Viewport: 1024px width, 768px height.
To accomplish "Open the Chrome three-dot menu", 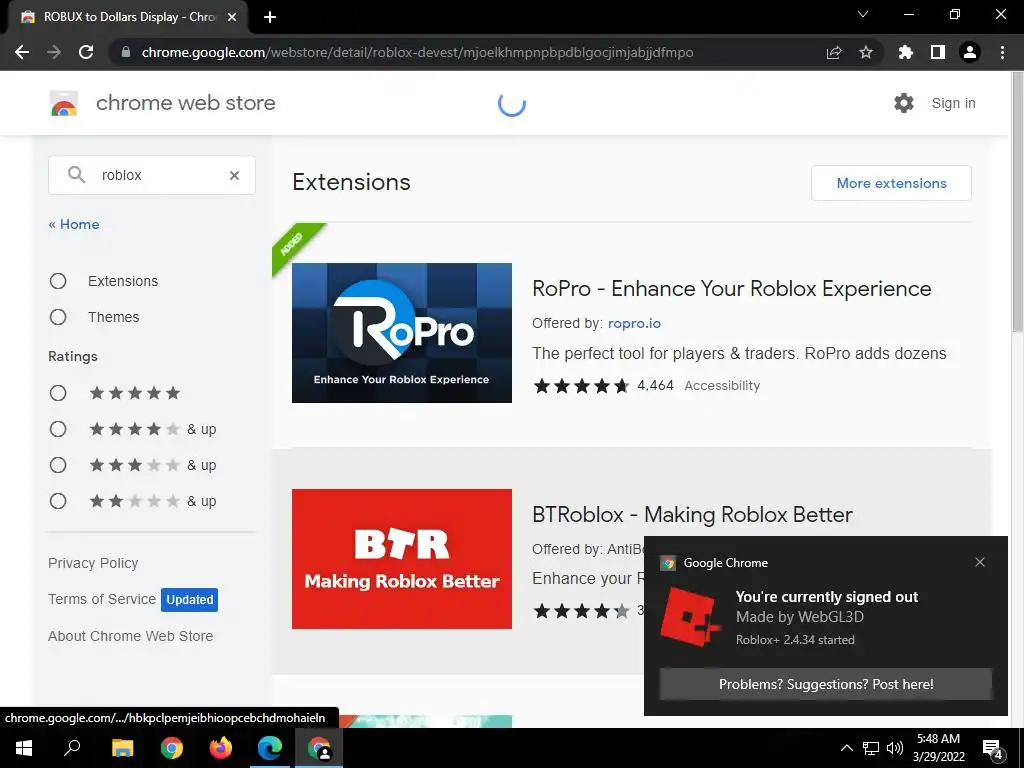I will click(x=1002, y=52).
